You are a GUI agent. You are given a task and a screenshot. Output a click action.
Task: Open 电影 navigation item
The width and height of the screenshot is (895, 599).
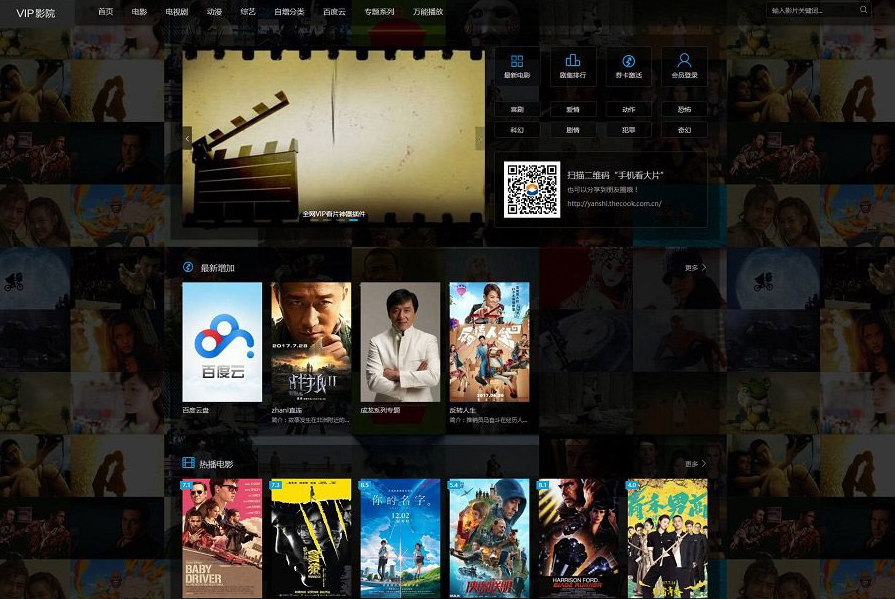pyautogui.click(x=139, y=11)
